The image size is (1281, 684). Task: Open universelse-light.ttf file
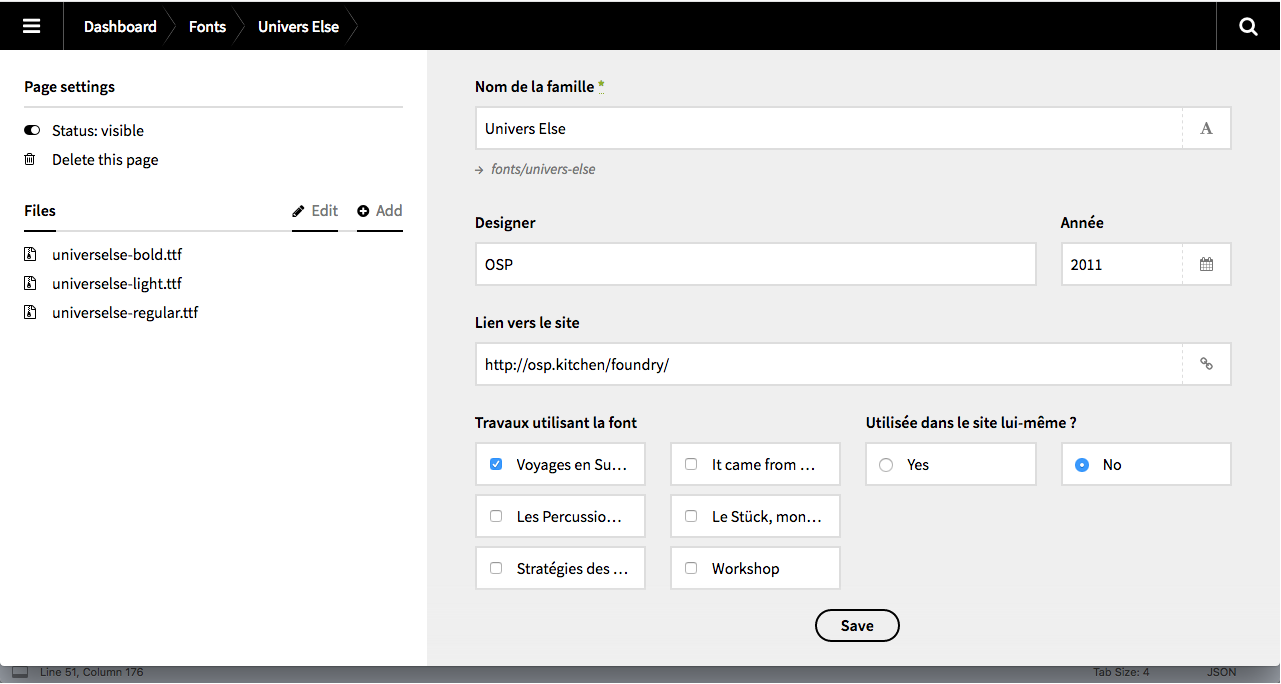tap(117, 284)
